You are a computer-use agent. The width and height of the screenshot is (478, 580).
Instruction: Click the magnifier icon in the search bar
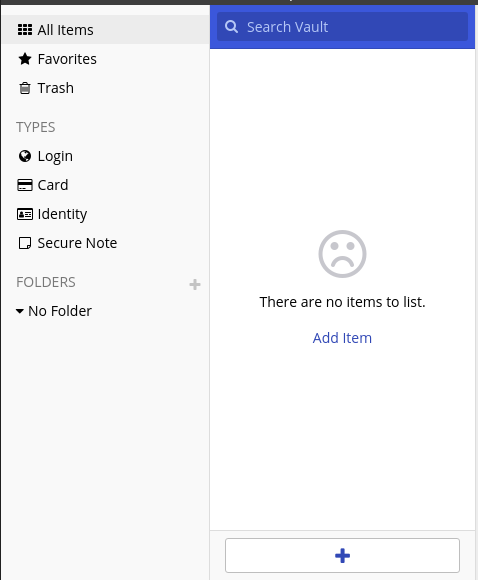232,27
